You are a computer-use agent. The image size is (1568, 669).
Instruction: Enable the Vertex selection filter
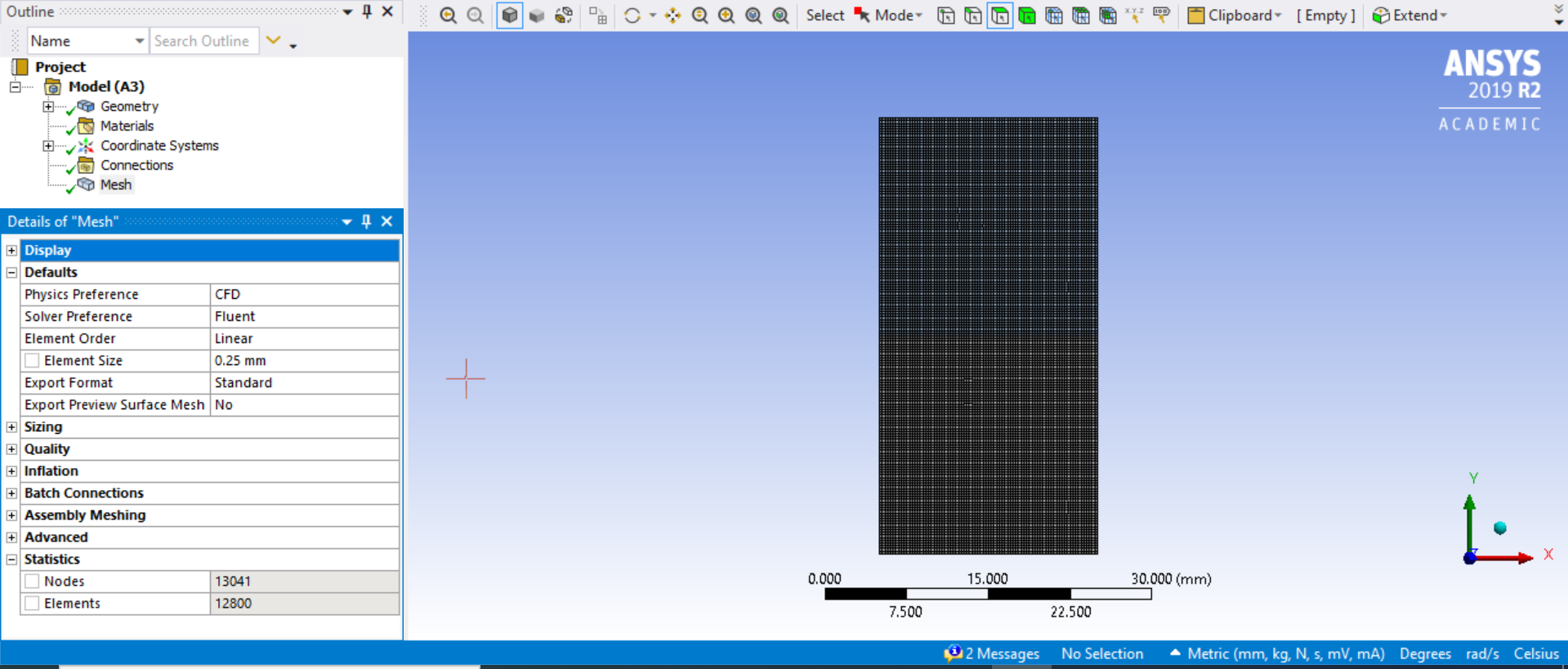pyautogui.click(x=946, y=16)
